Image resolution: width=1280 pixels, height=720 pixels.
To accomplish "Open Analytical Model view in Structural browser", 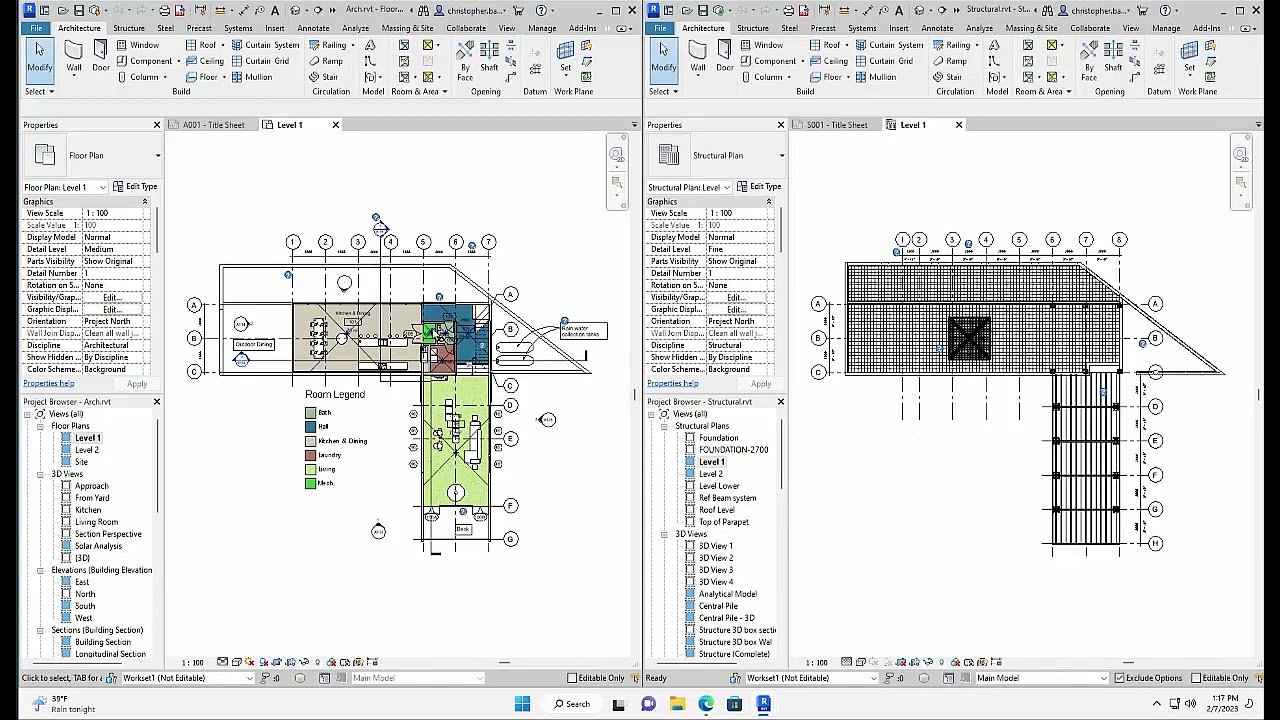I will pos(727,594).
